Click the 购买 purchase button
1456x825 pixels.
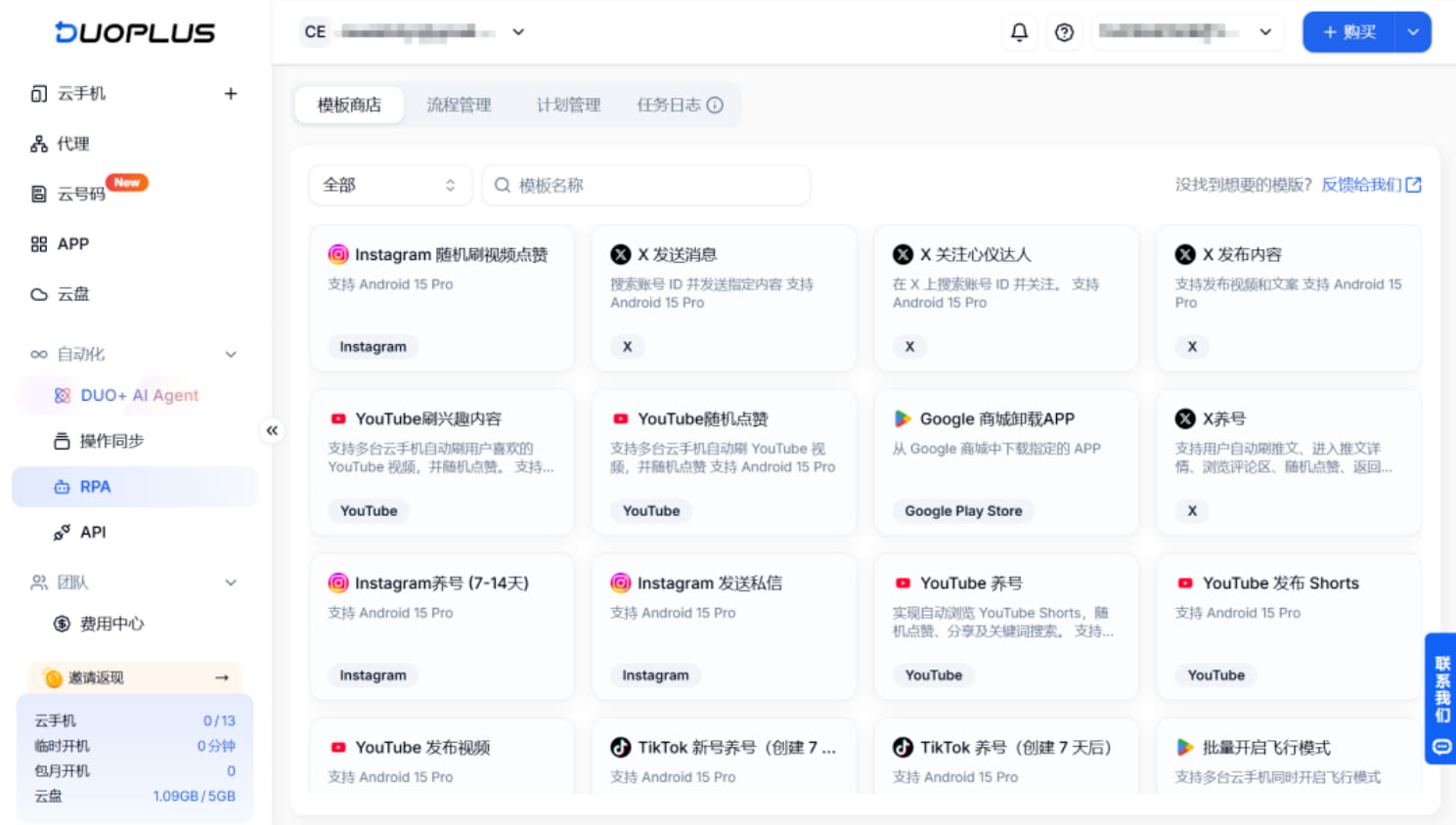tap(1349, 32)
